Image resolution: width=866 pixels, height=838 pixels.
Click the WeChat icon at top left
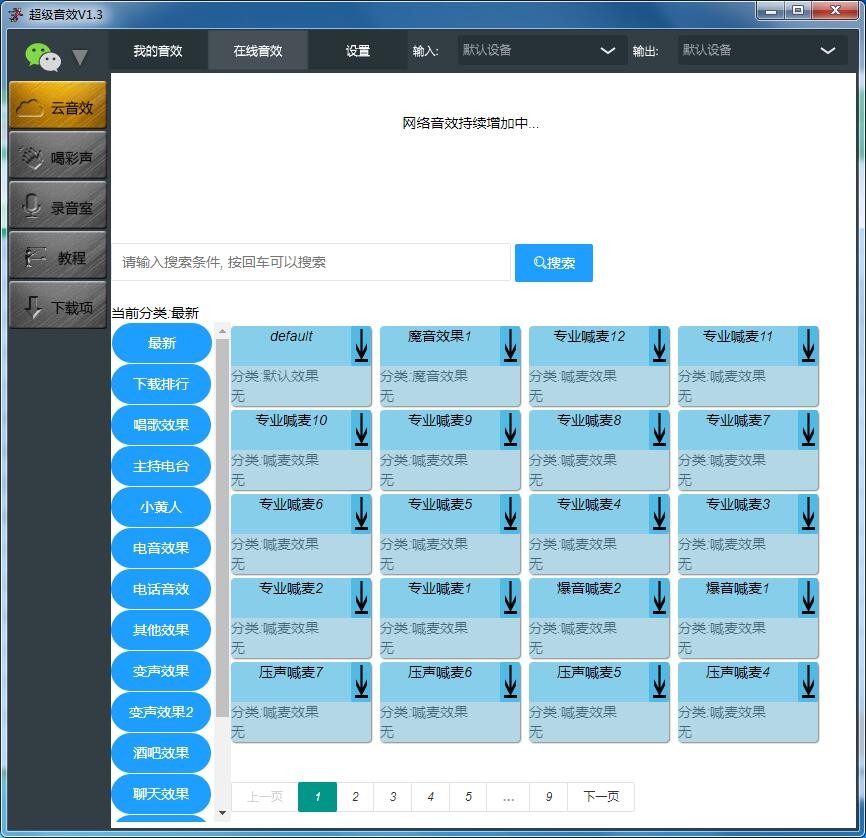click(42, 55)
